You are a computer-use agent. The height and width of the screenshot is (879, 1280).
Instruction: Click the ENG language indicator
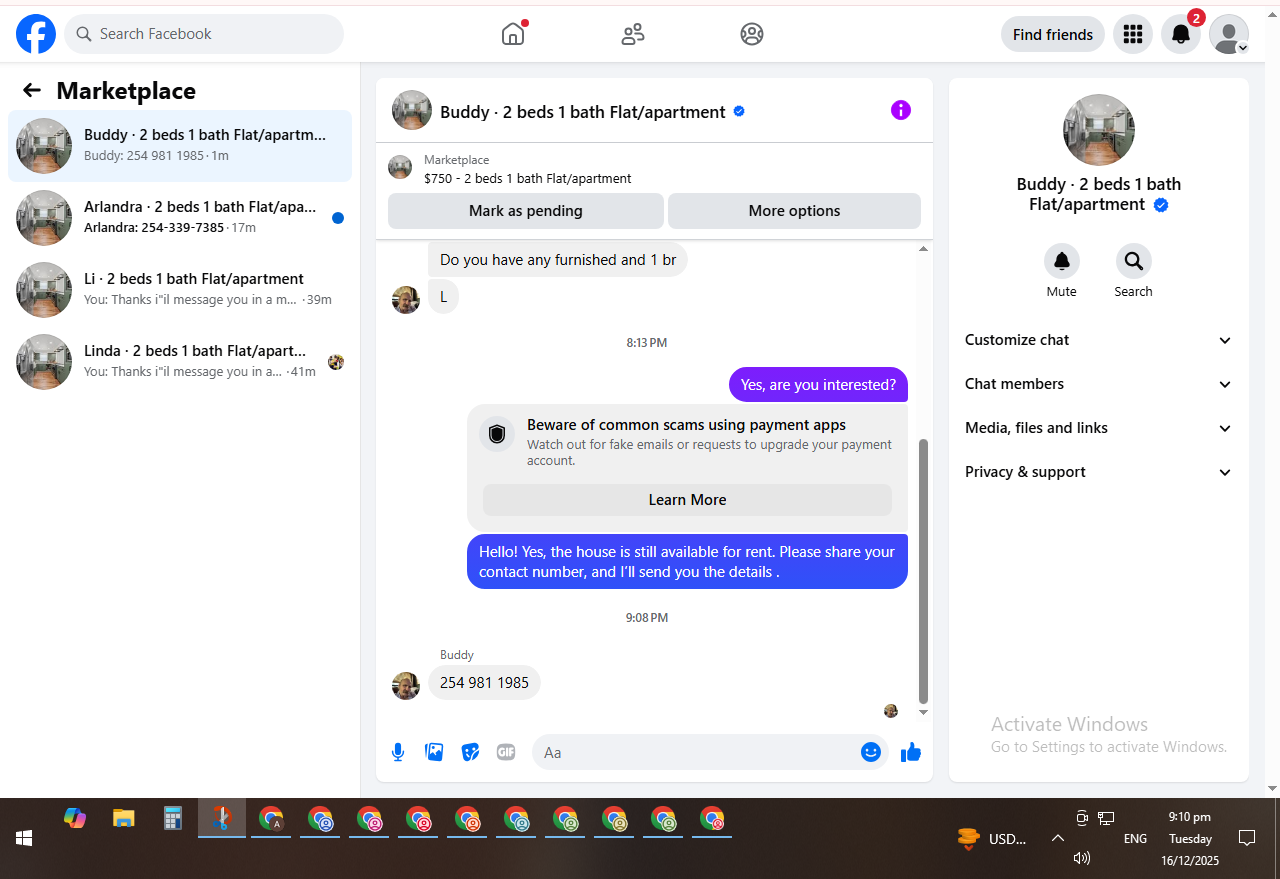click(1135, 839)
